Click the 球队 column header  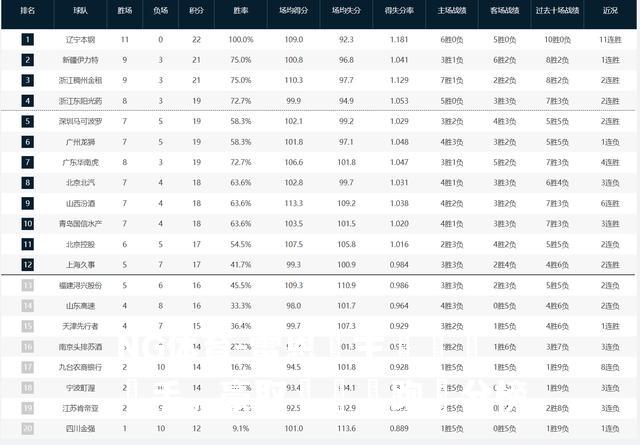(x=80, y=11)
